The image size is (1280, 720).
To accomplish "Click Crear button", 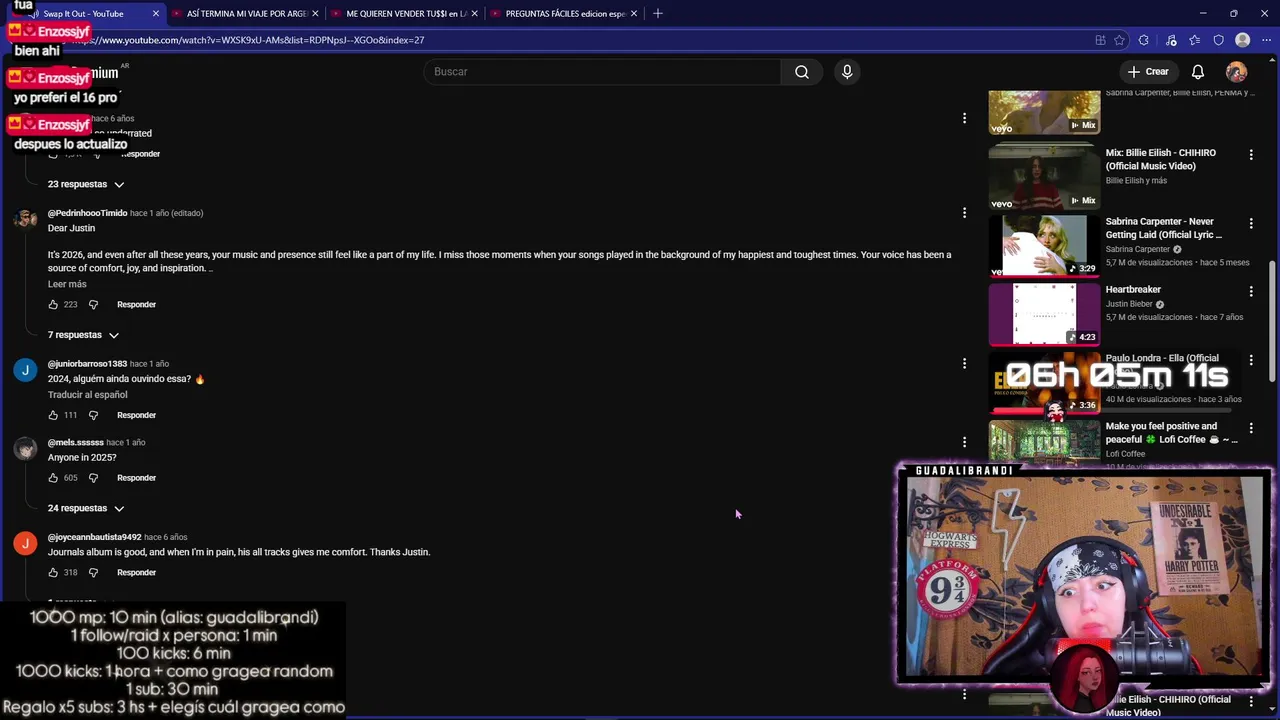I will (1148, 72).
